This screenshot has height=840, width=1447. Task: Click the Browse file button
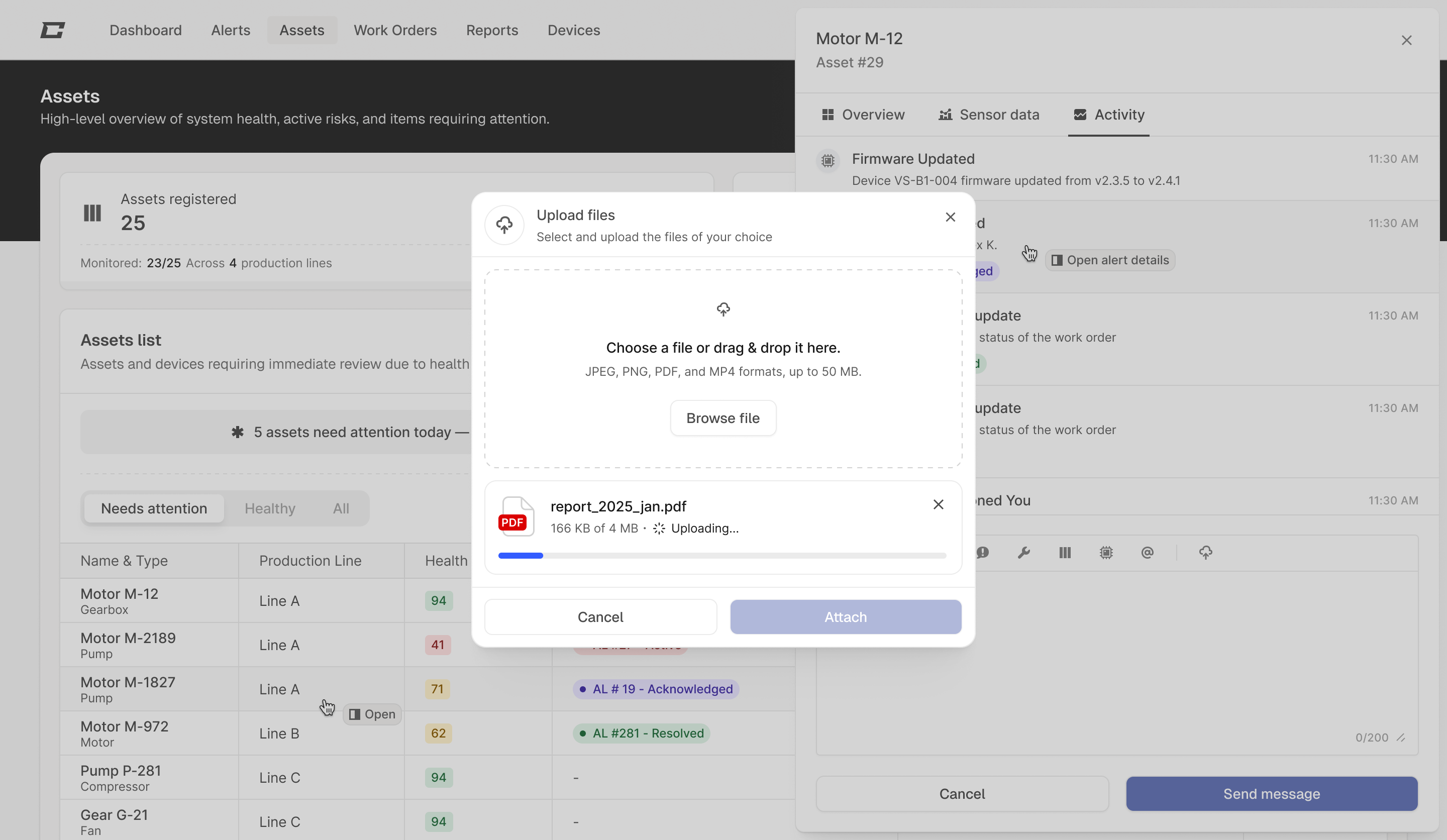(x=723, y=418)
